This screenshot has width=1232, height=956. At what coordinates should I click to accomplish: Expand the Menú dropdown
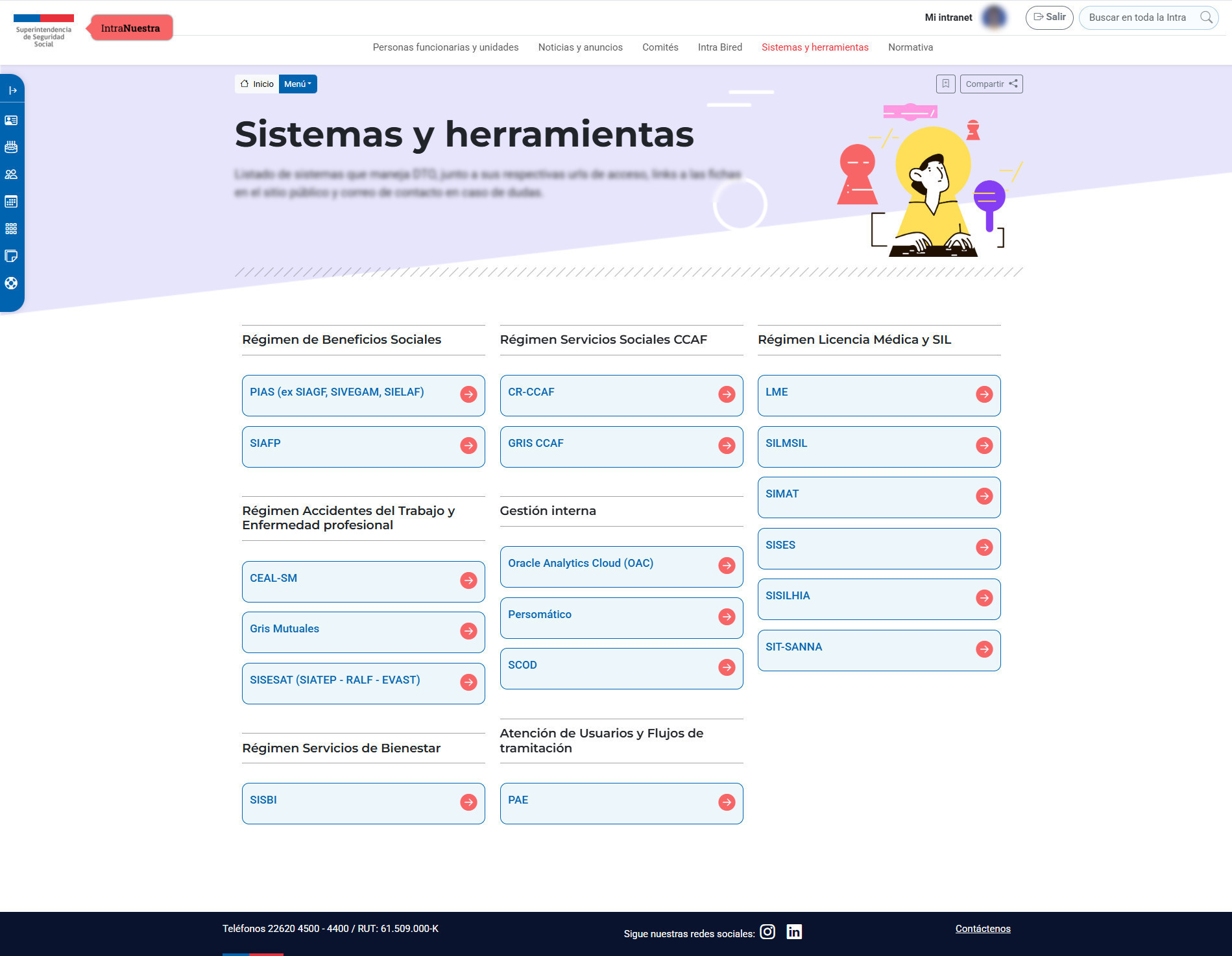pyautogui.click(x=298, y=84)
